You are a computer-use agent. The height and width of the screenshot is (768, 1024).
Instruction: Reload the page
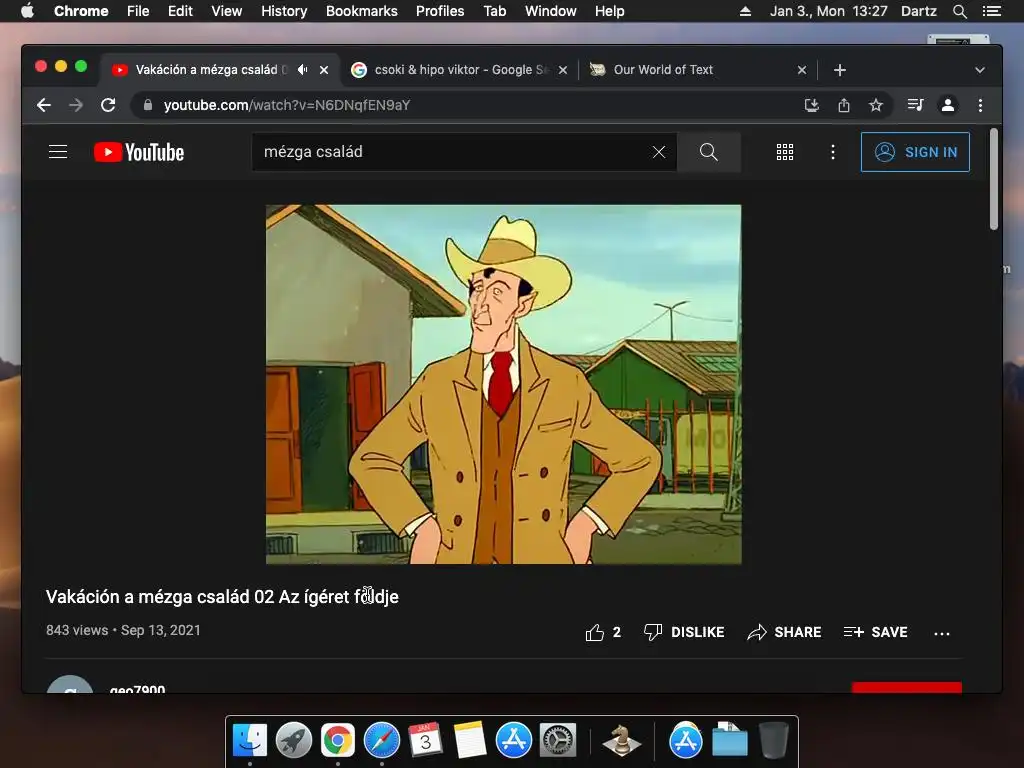tap(108, 105)
